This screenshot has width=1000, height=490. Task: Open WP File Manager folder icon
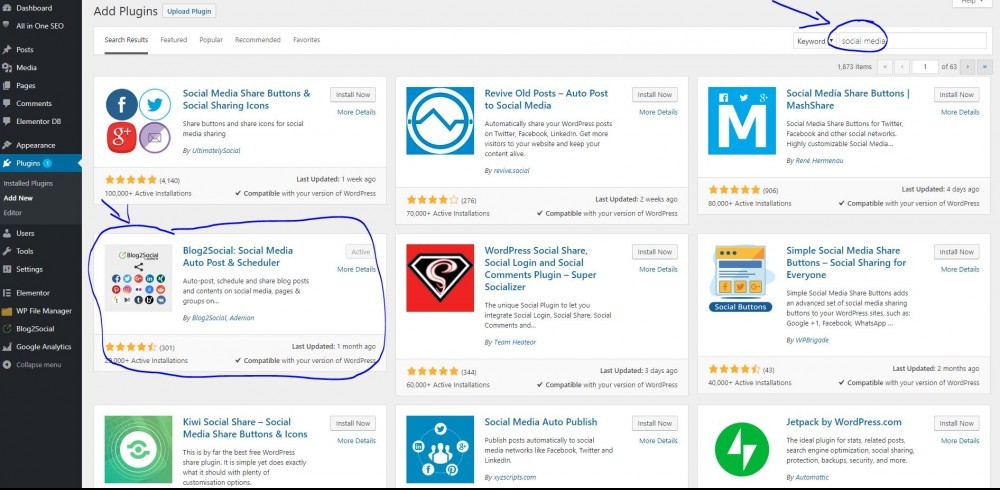[6, 311]
